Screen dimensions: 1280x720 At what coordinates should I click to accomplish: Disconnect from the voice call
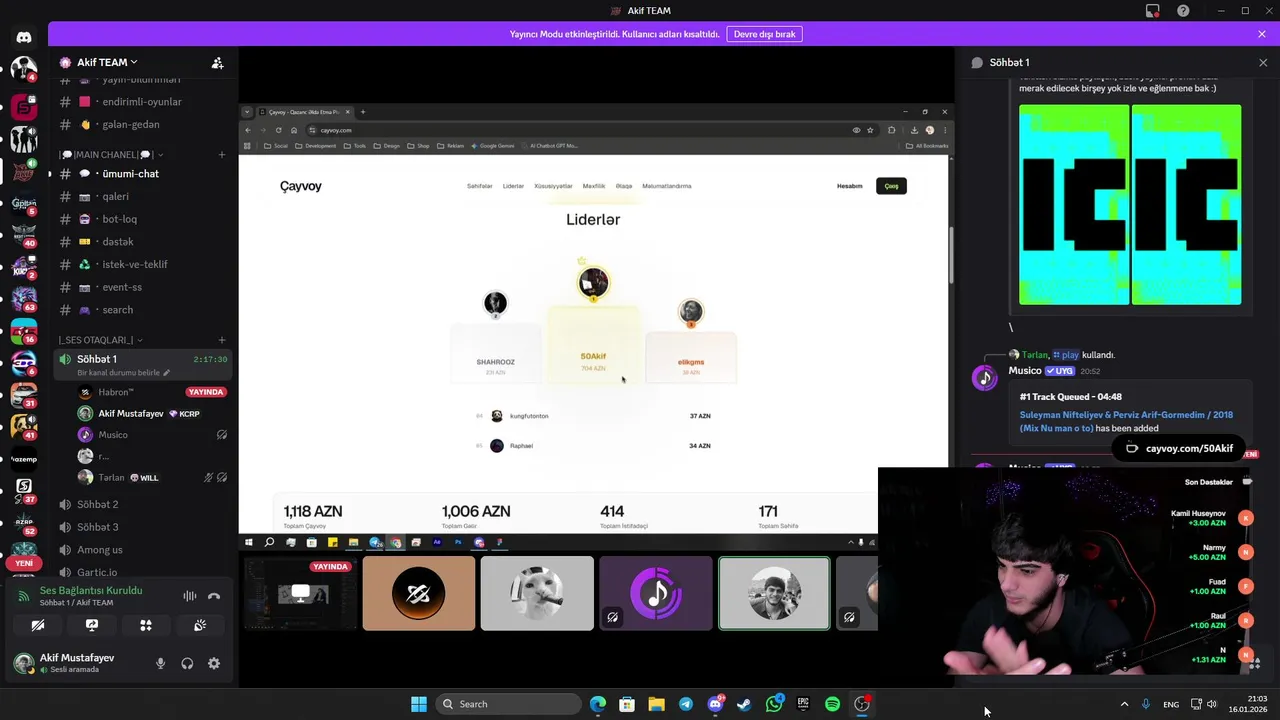(214, 596)
